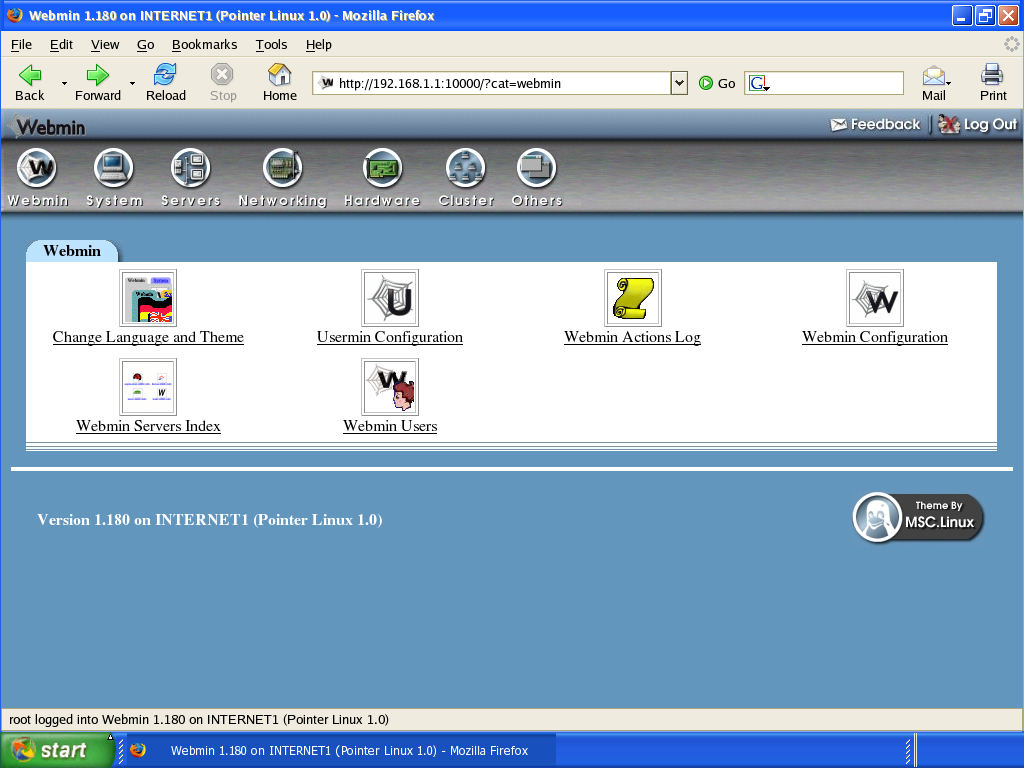Click the Usermin Configuration spider web icon
The image size is (1024, 768).
(390, 298)
